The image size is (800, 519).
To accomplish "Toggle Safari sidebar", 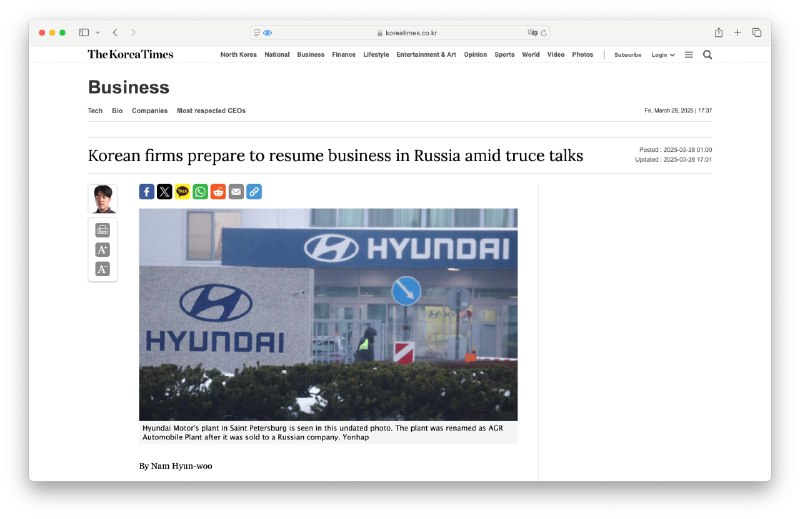I will (x=84, y=33).
